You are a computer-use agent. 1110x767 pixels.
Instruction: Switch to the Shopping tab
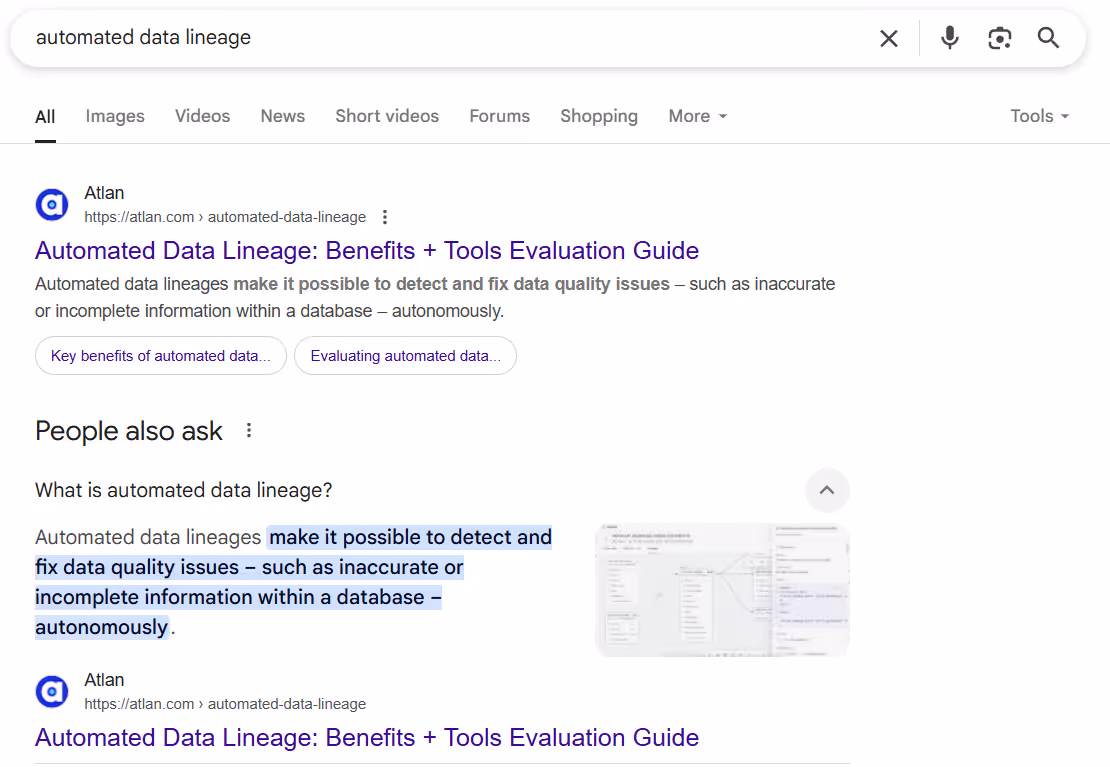pyautogui.click(x=599, y=116)
